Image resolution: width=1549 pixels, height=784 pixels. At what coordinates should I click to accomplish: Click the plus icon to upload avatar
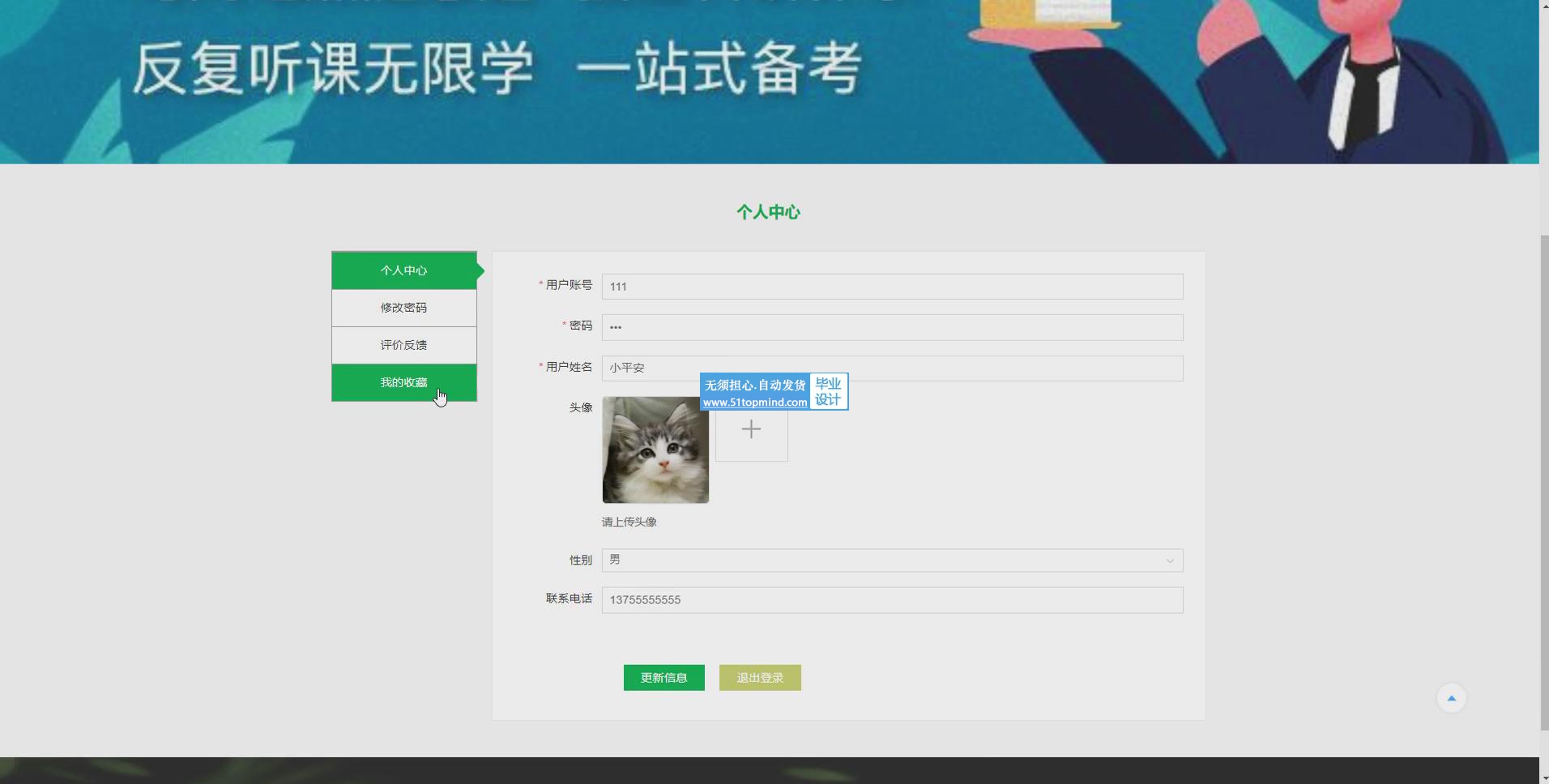click(751, 429)
